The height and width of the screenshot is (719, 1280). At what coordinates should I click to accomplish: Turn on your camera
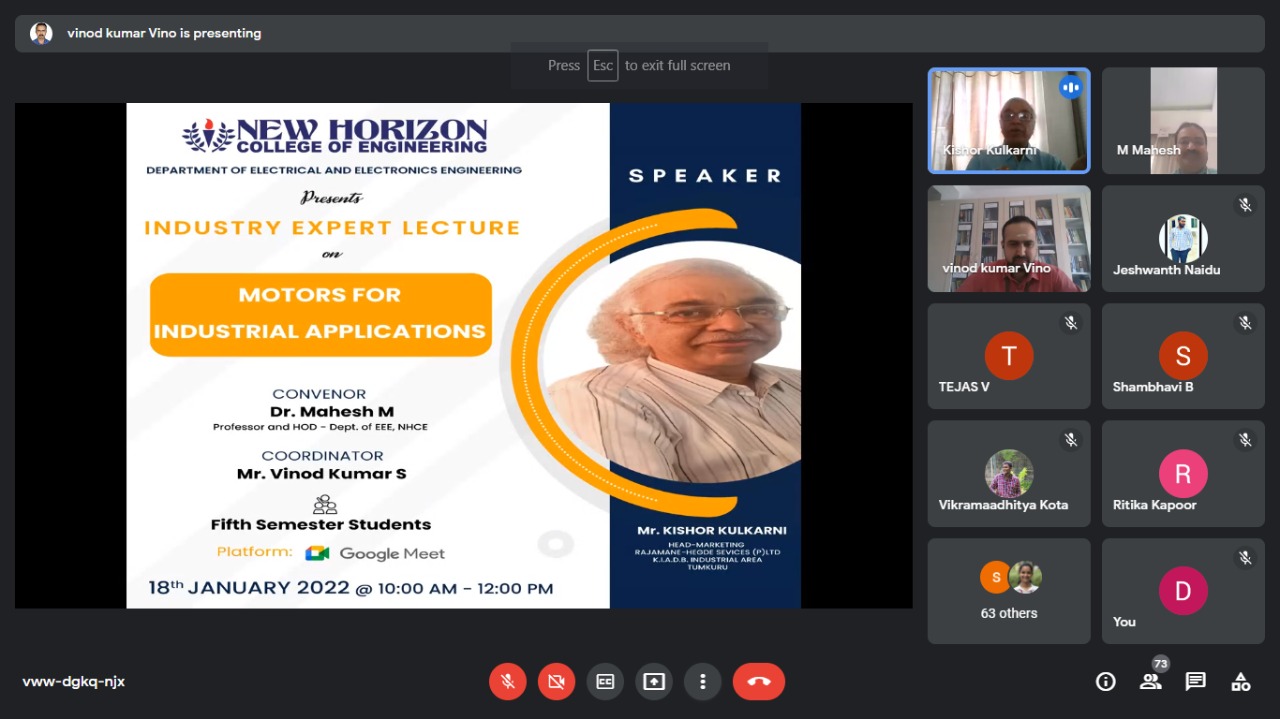point(556,682)
